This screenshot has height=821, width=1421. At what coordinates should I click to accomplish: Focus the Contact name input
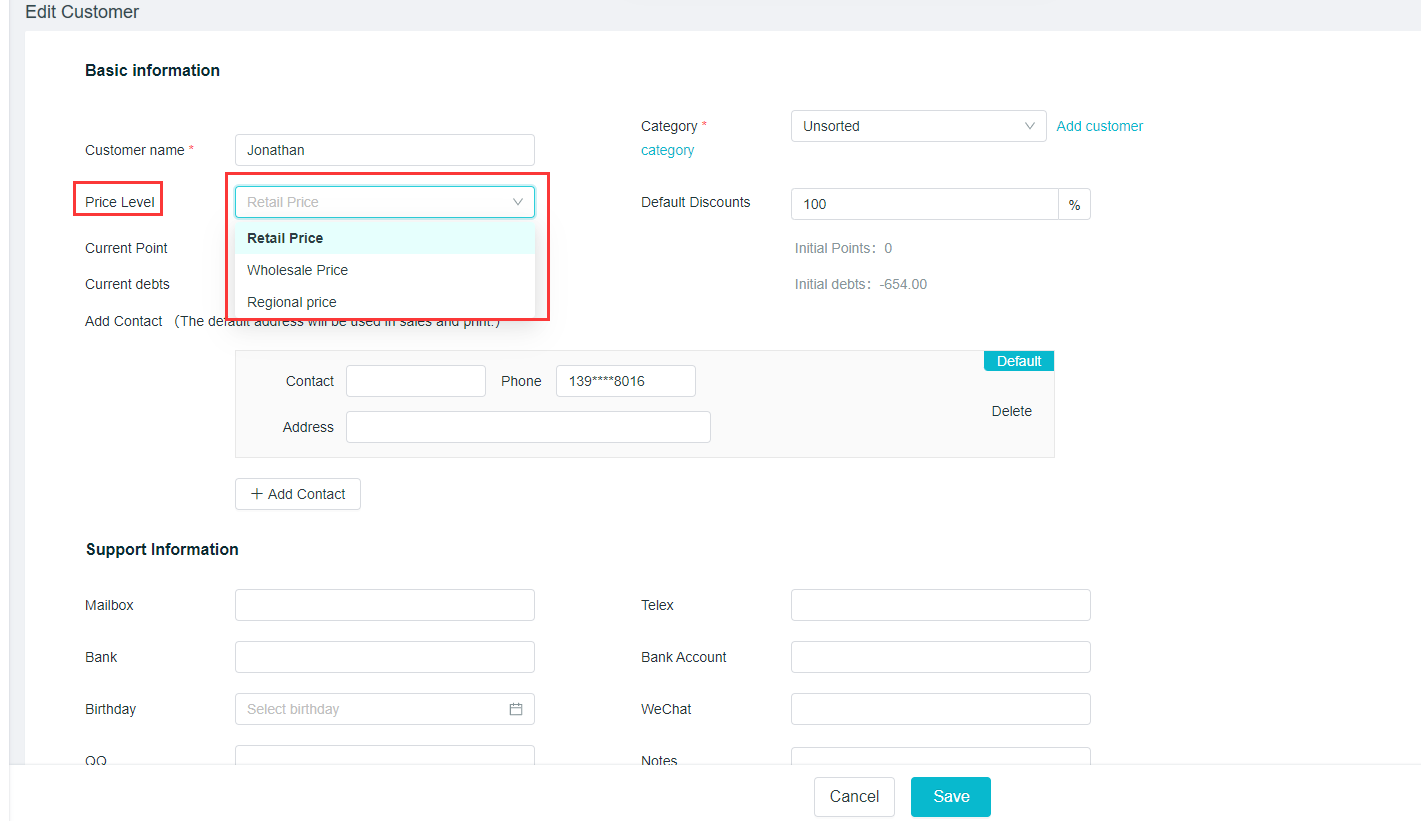pyautogui.click(x=415, y=381)
